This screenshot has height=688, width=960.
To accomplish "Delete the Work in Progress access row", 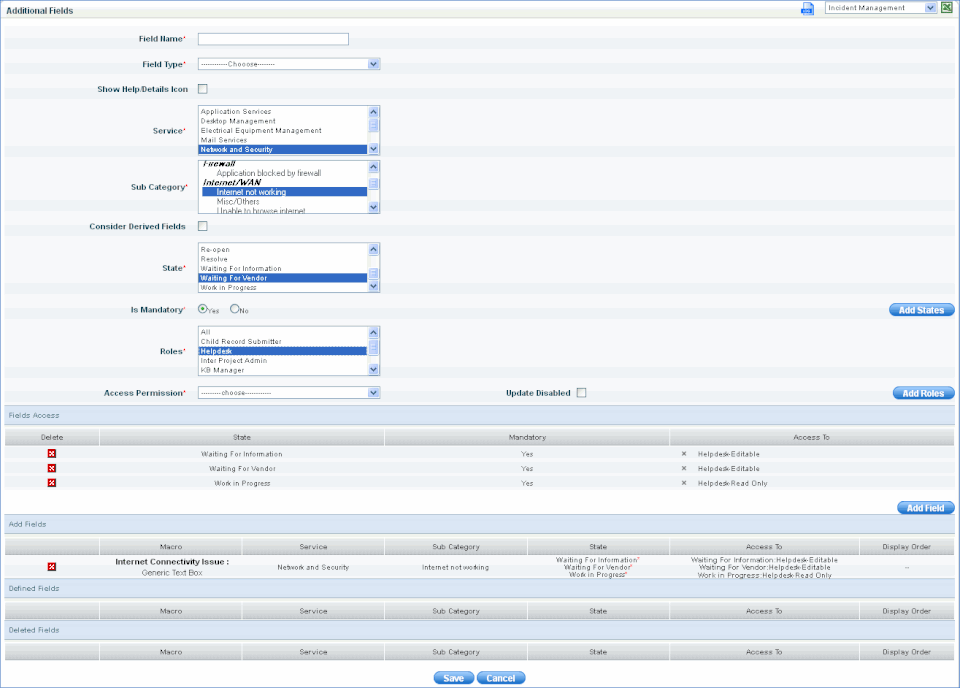I will (52, 483).
